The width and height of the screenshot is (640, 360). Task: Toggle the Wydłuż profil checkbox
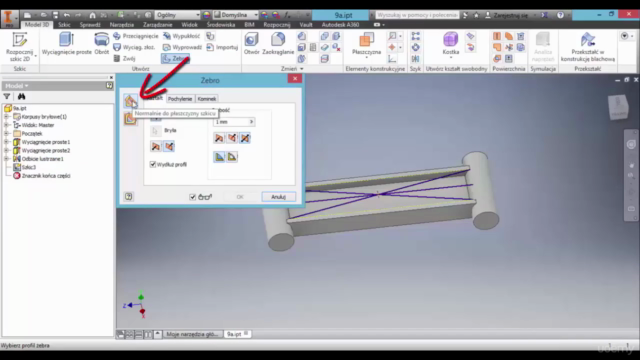[153, 164]
